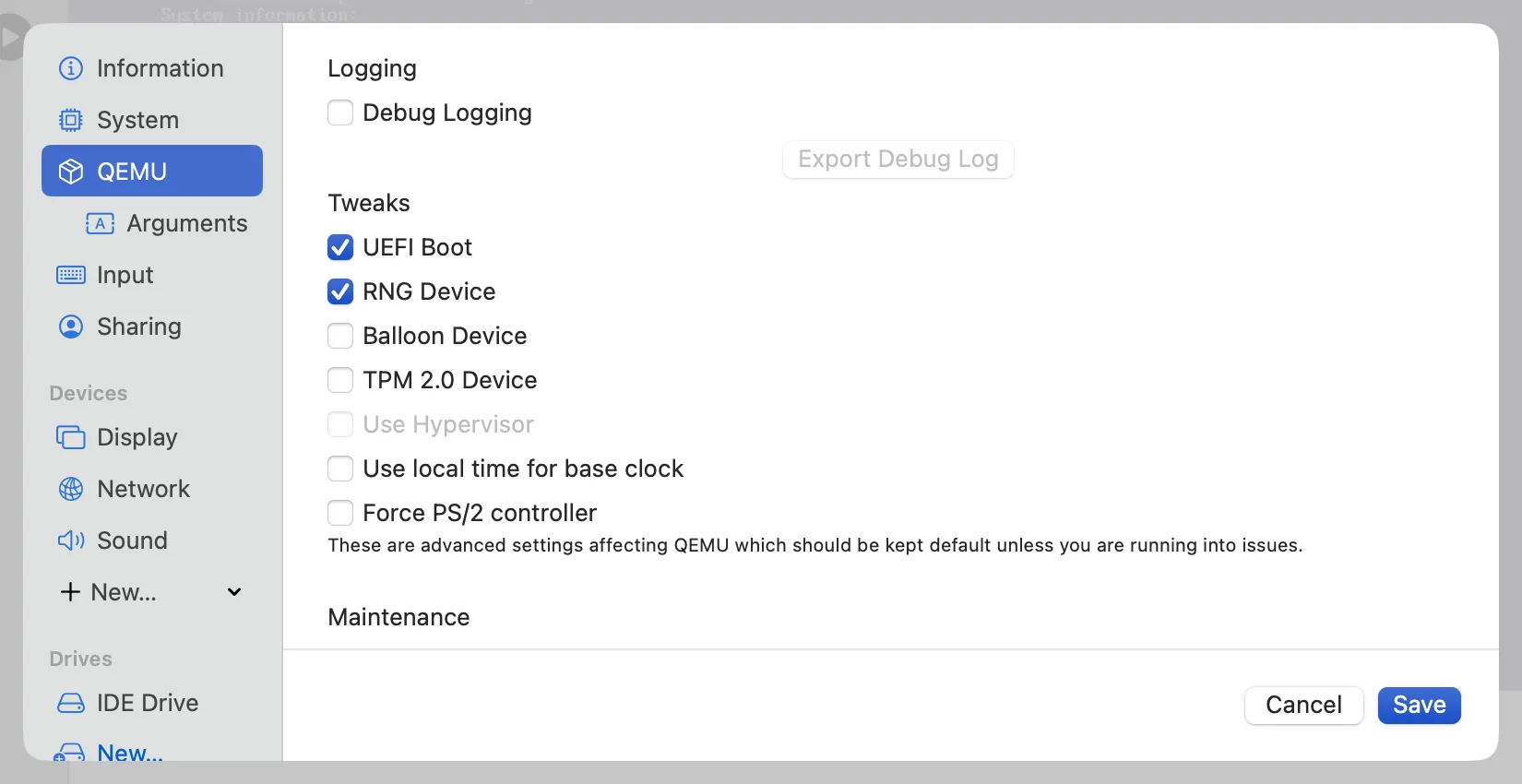Switch to Input settings

(152, 275)
